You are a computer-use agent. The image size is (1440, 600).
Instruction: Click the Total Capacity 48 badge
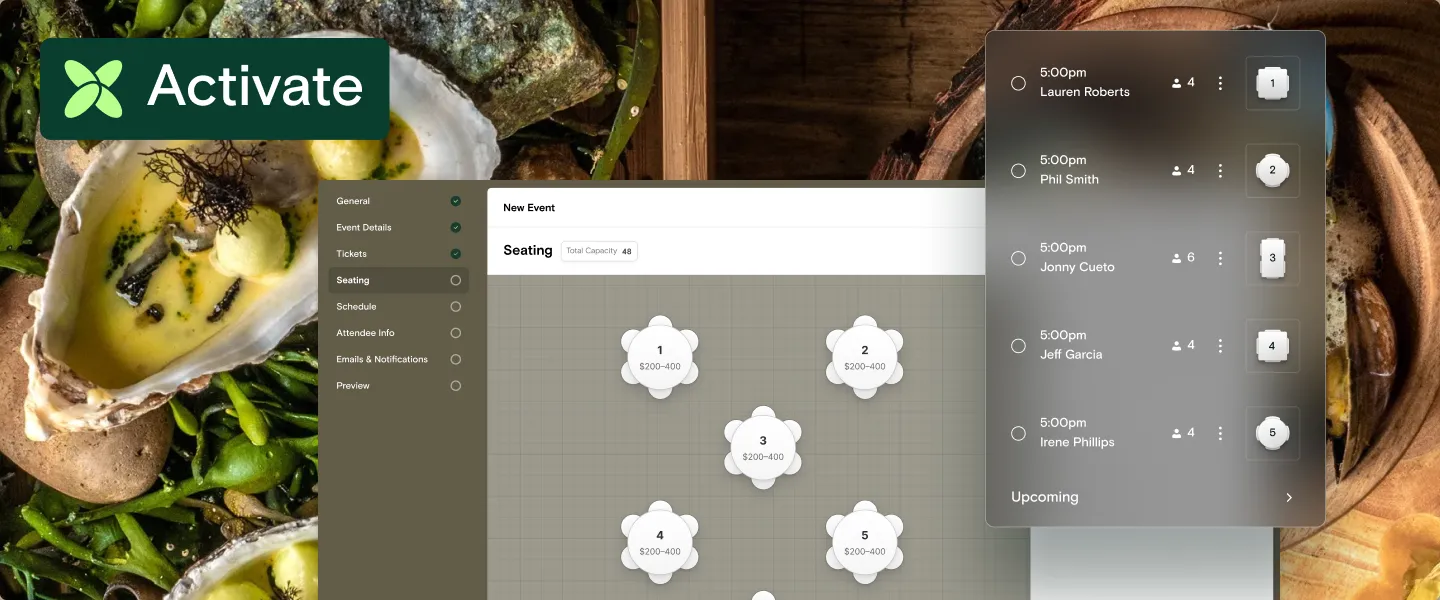coord(599,251)
